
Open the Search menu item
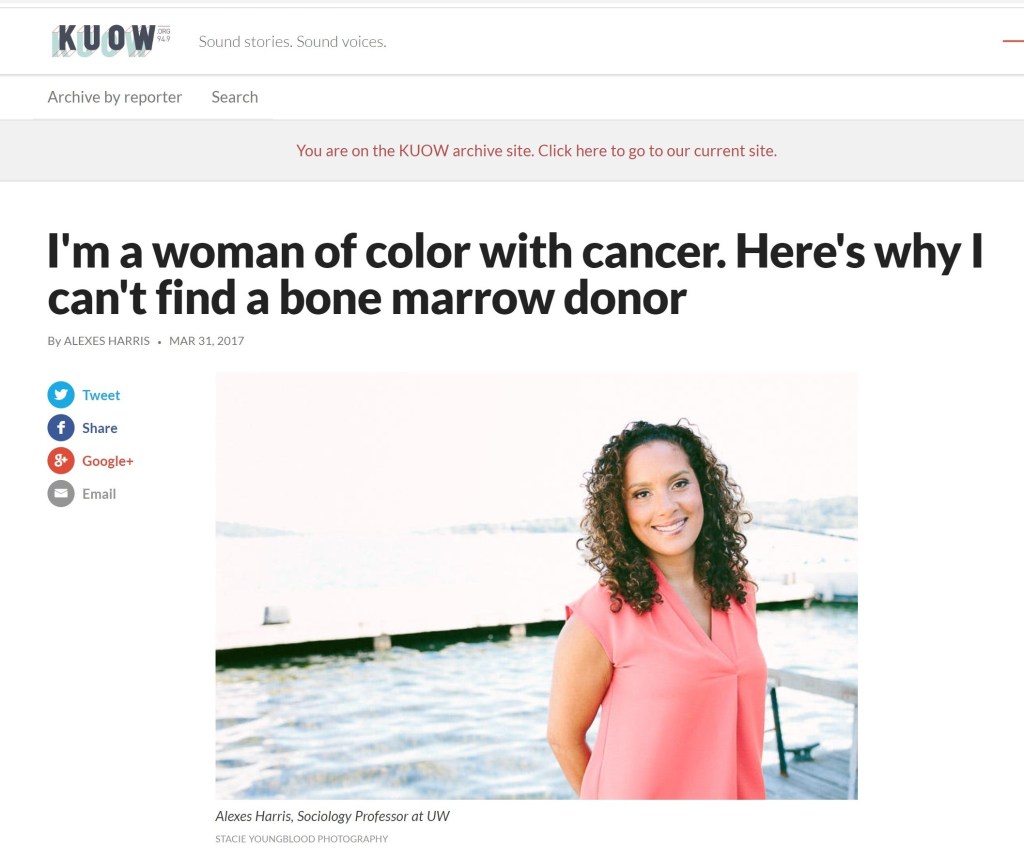click(234, 97)
